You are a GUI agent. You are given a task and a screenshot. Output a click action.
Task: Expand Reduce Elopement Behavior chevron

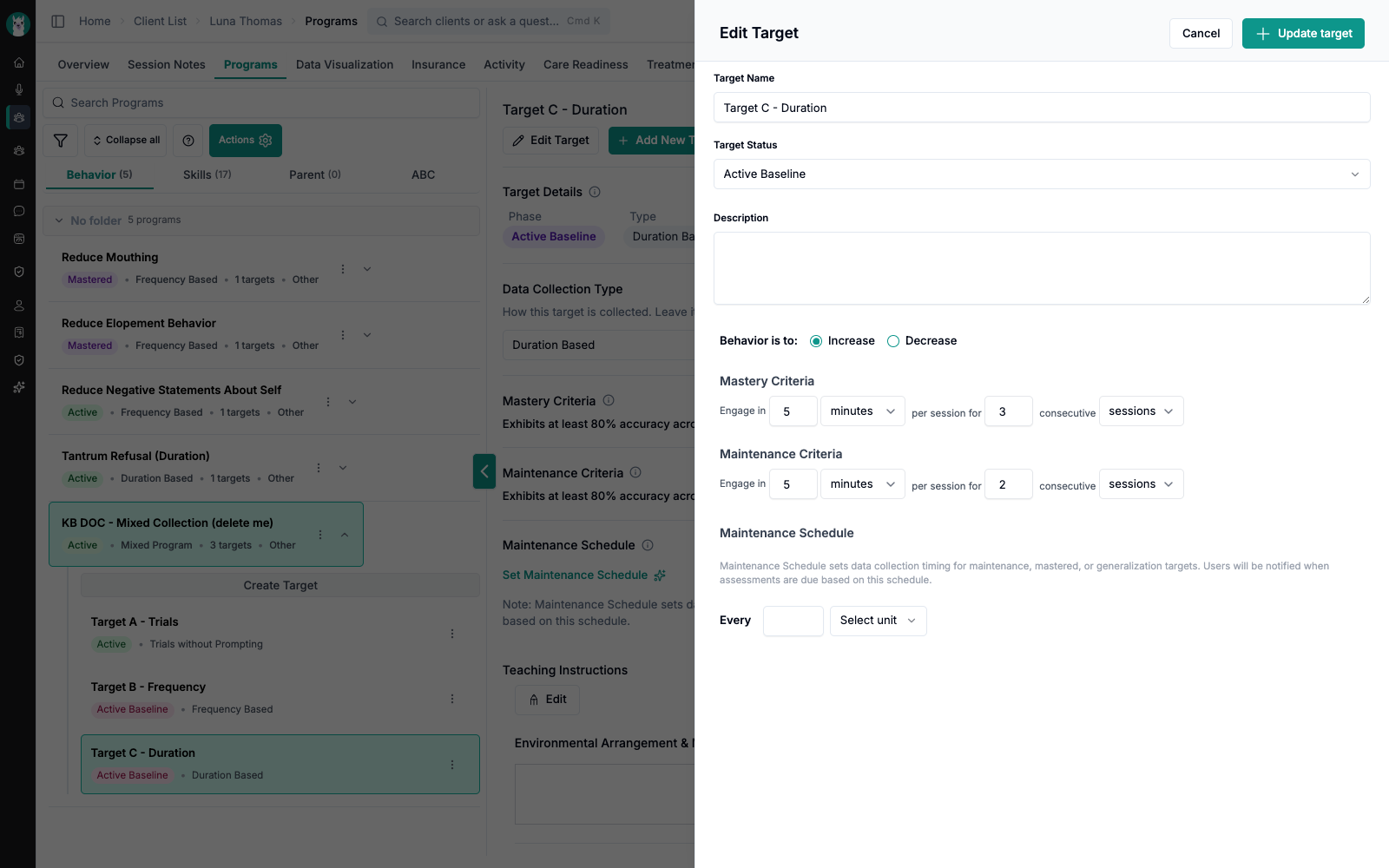coord(367,335)
